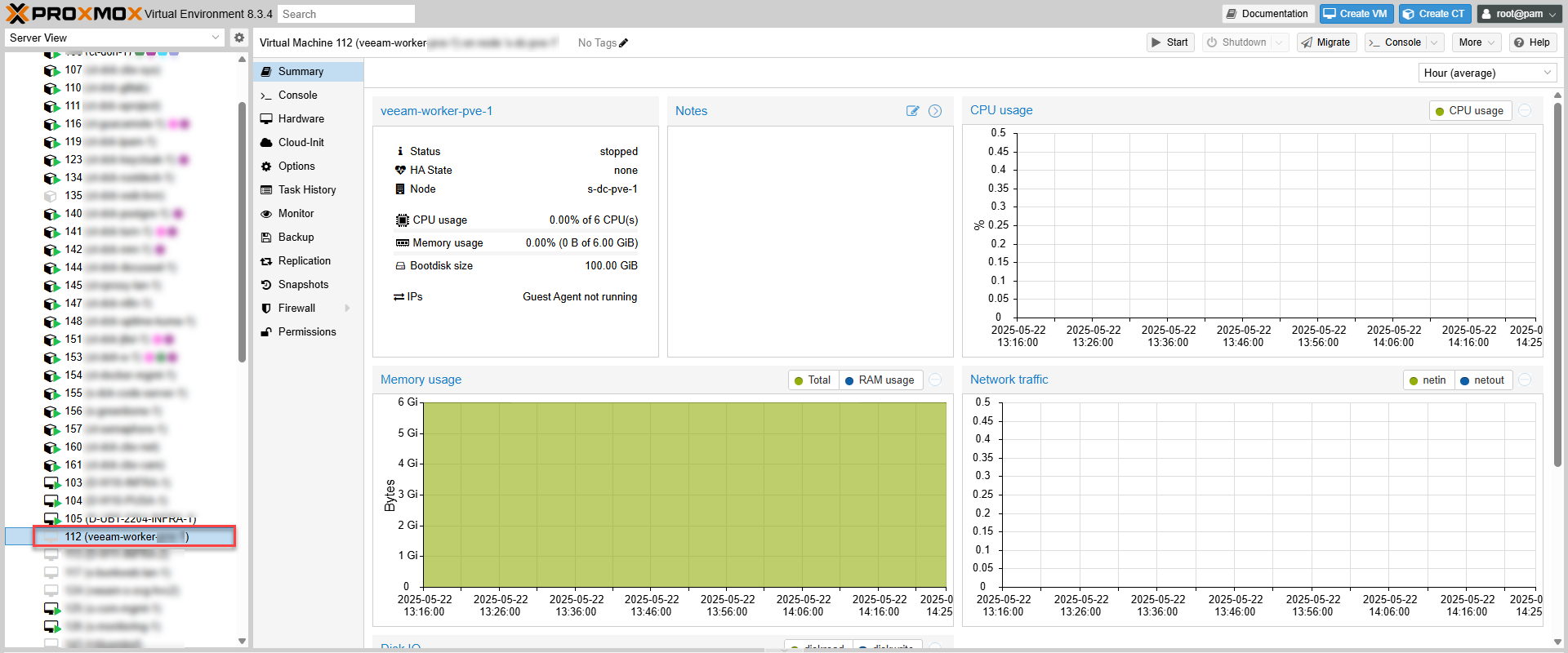
Task: Click the container icon for 110
Action: [51, 88]
